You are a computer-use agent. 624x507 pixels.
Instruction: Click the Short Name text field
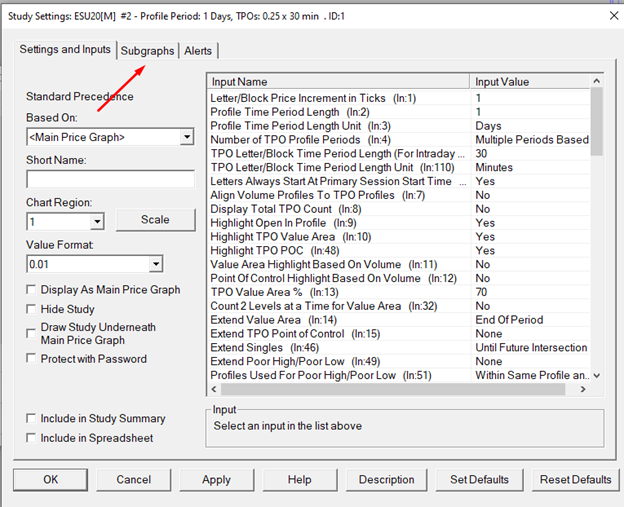point(109,179)
